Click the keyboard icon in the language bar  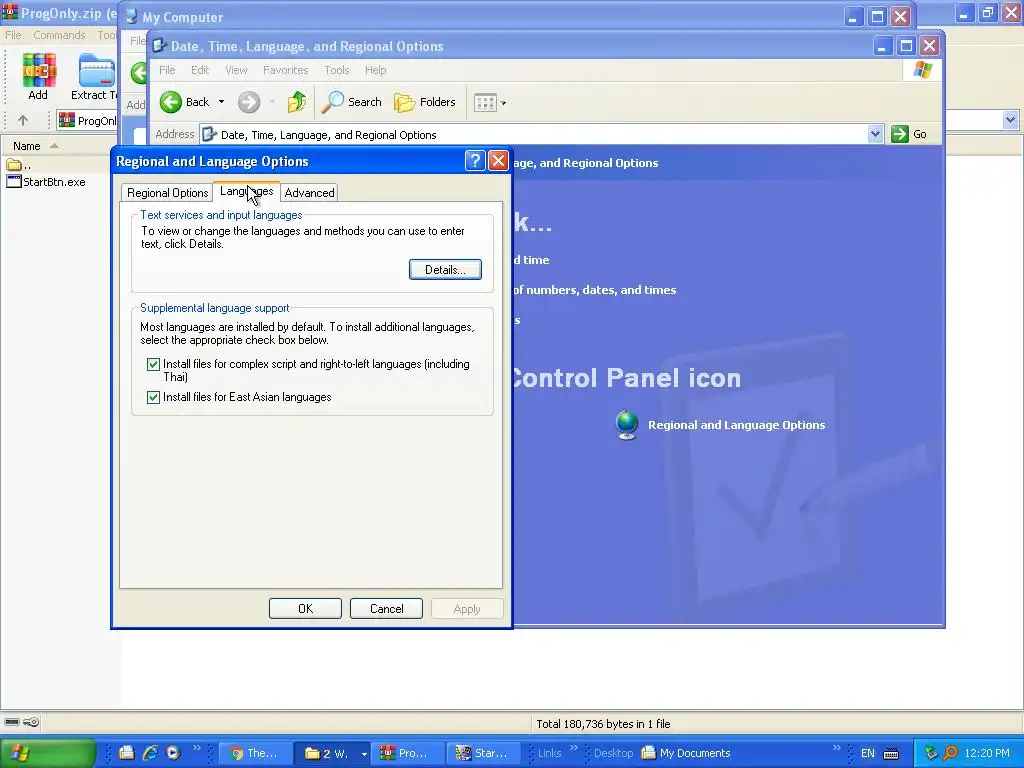click(891, 754)
